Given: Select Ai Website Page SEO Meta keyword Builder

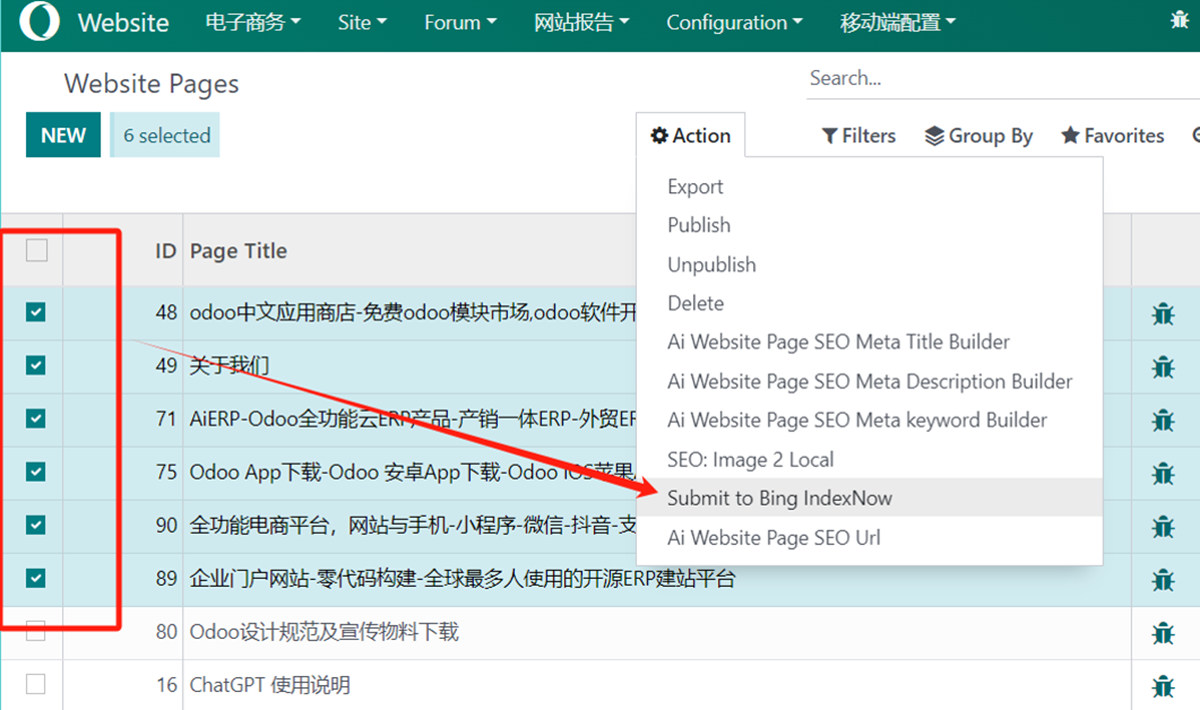Looking at the screenshot, I should (857, 420).
